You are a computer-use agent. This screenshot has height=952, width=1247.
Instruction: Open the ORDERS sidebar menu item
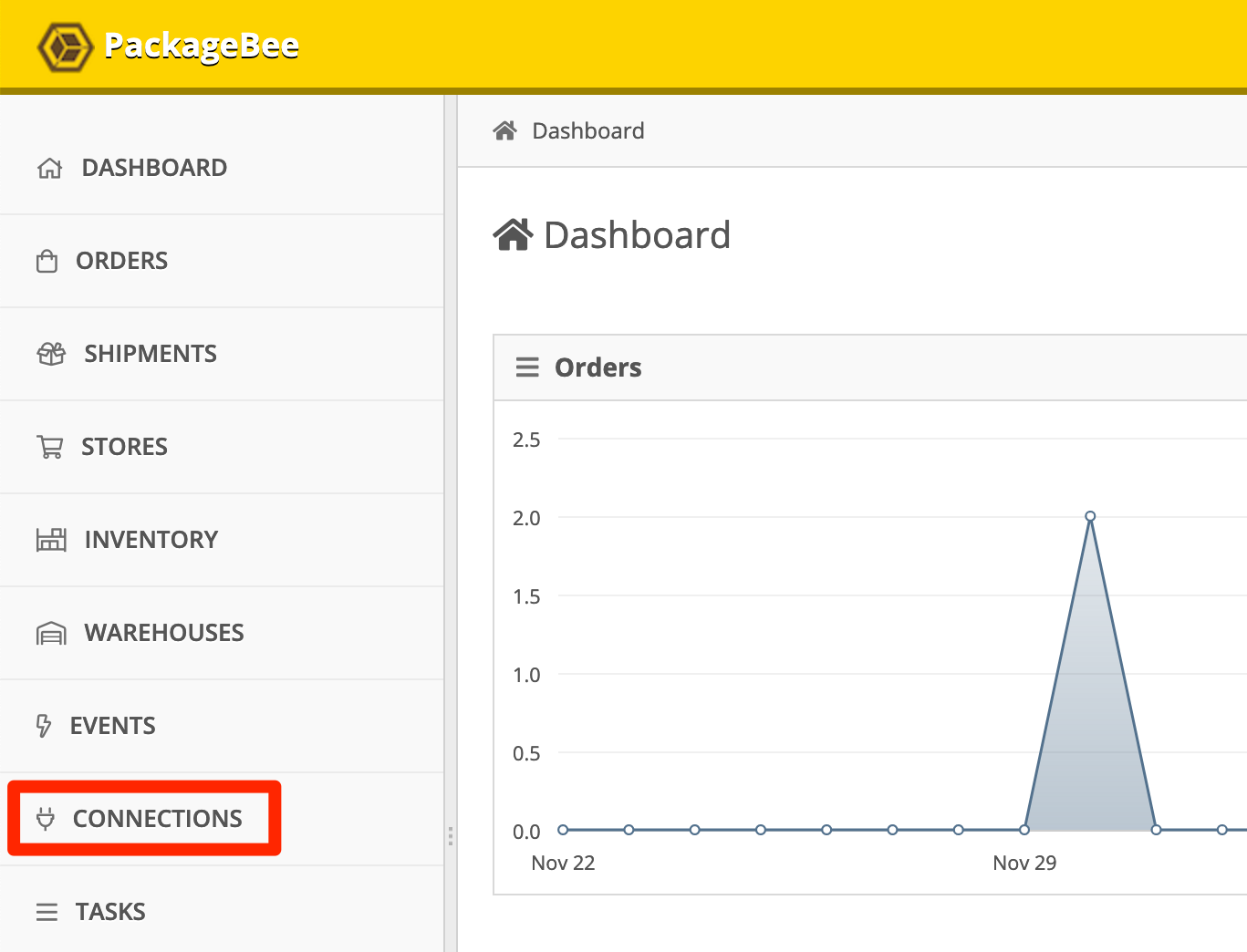121,261
